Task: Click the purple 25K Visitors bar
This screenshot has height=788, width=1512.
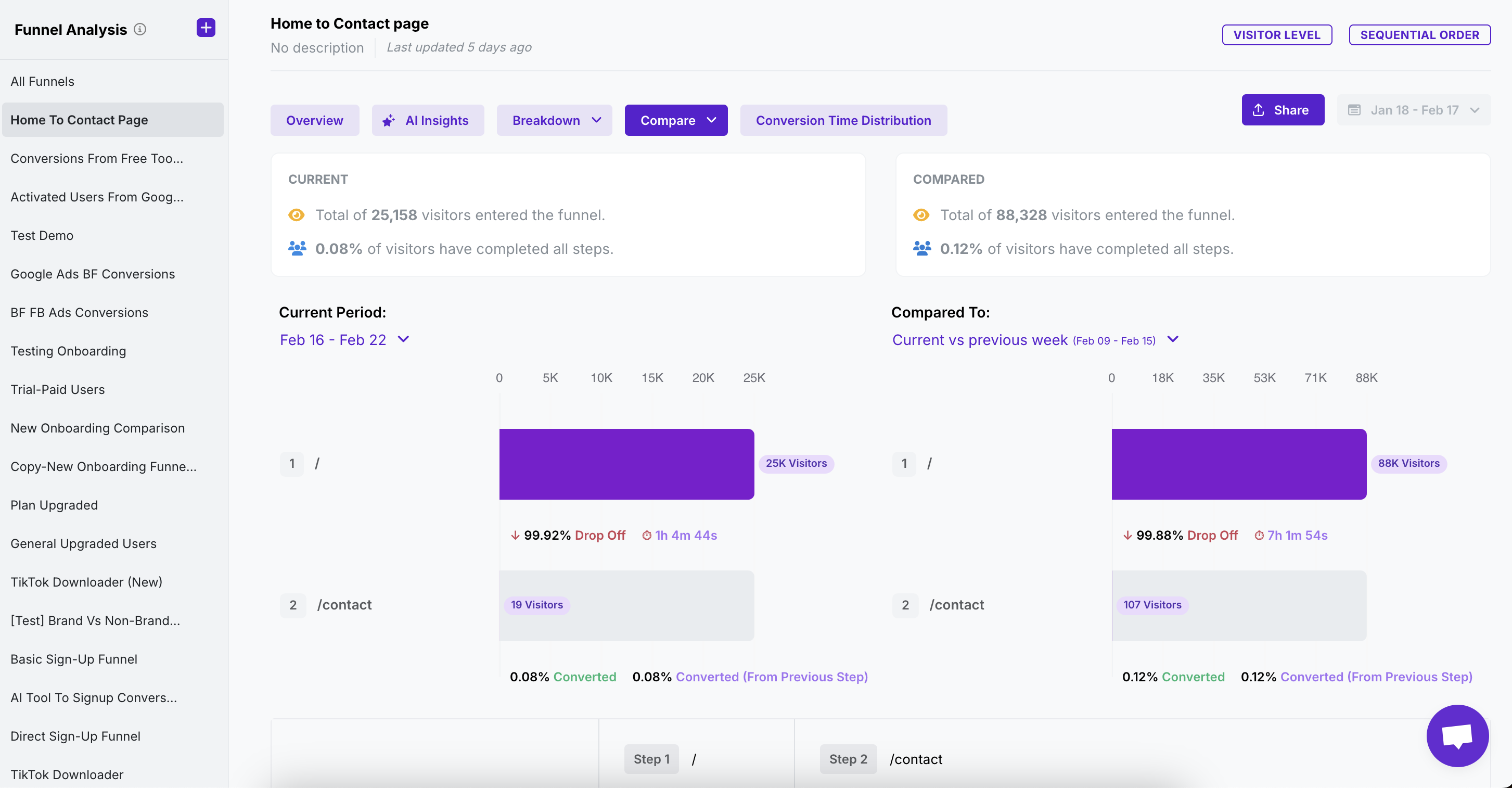Action: 626,464
